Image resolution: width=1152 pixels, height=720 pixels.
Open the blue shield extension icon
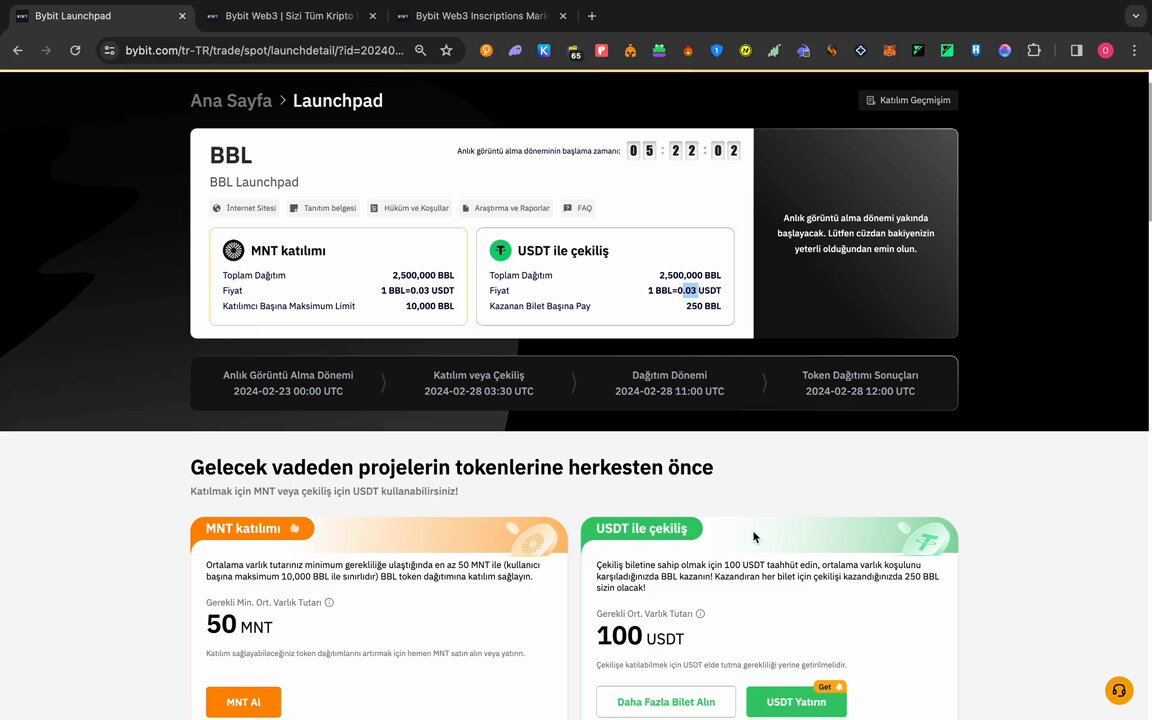click(x=716, y=51)
